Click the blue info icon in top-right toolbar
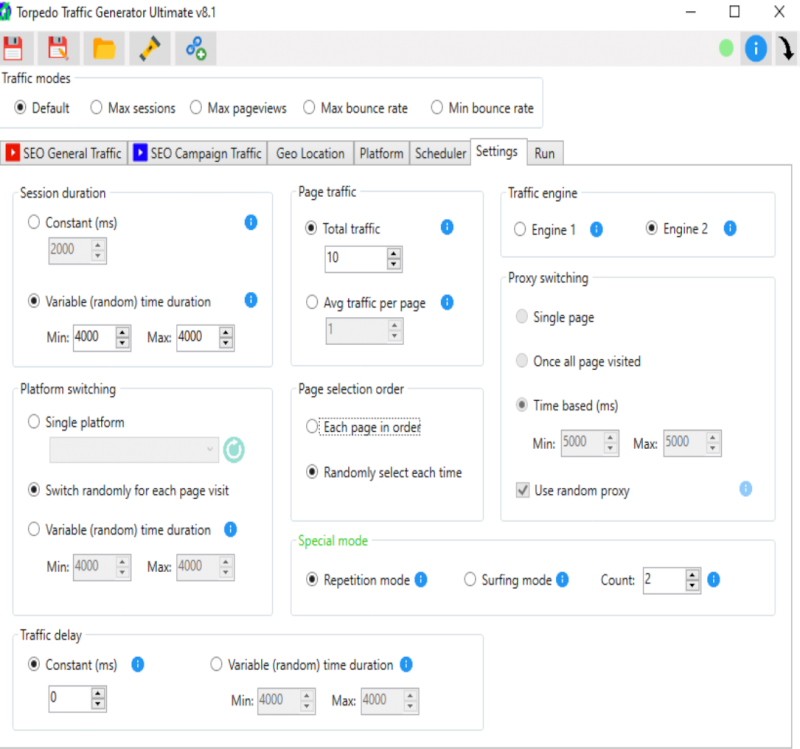Viewport: 800px width, 749px height. pyautogui.click(x=756, y=48)
